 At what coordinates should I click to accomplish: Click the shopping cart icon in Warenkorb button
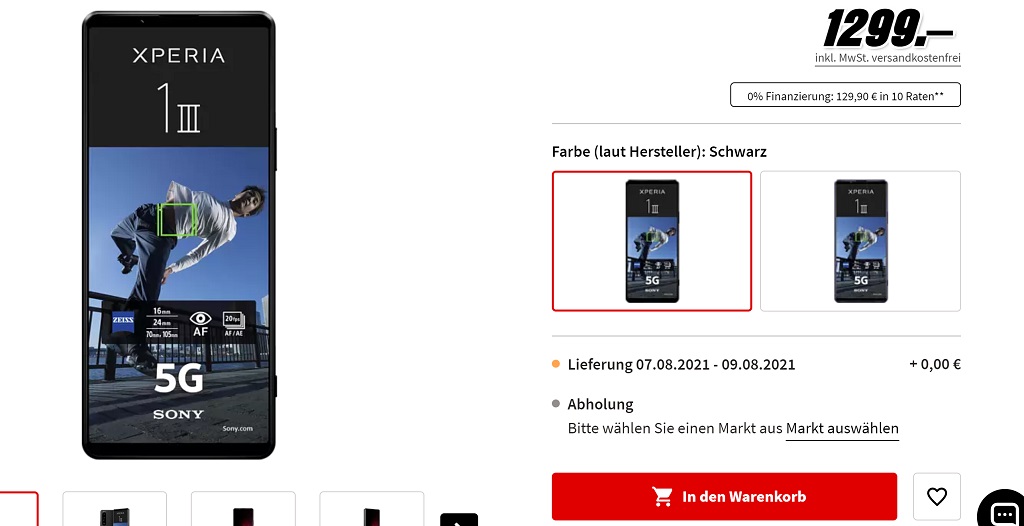662,497
